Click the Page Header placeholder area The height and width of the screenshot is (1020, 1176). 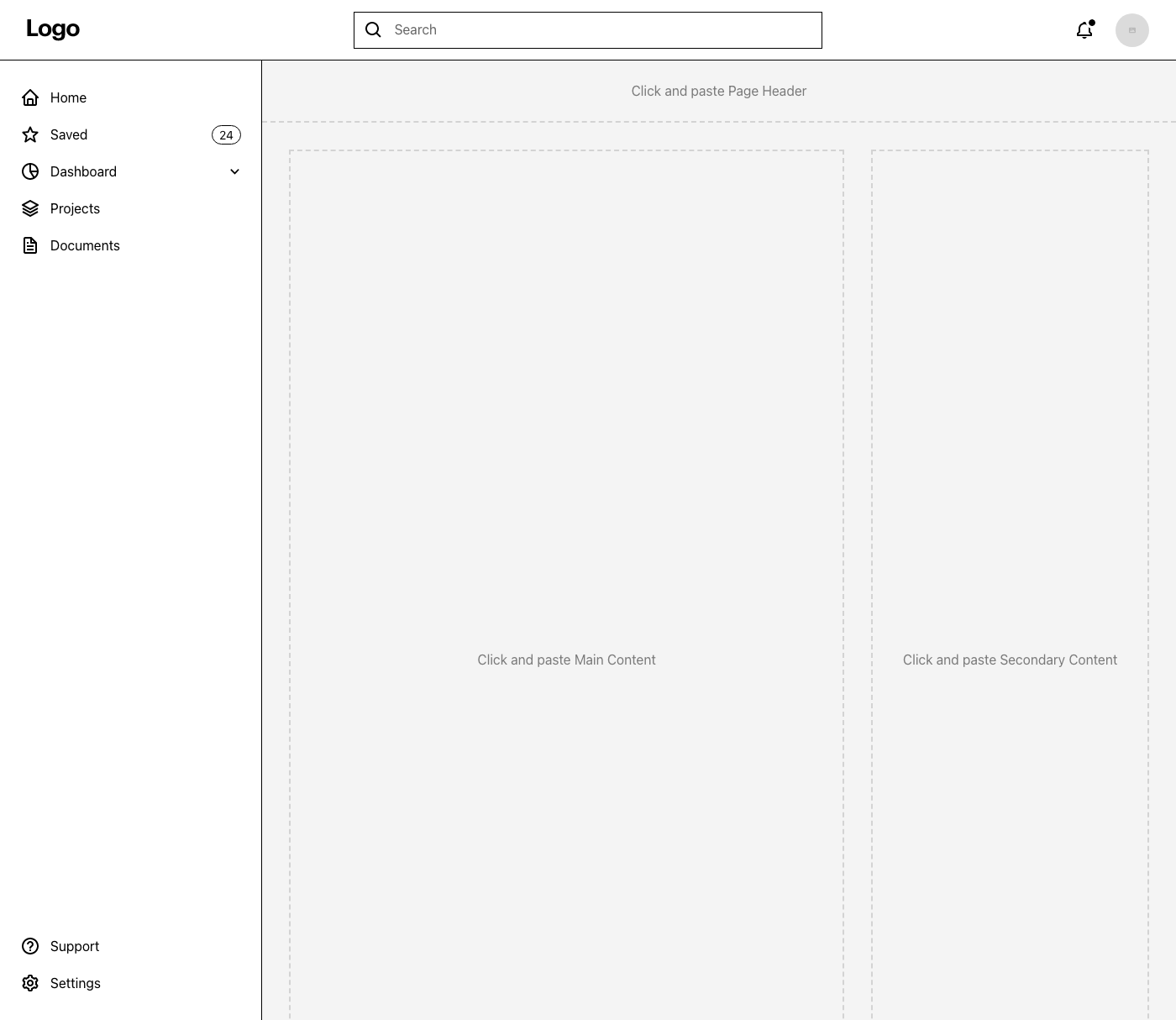point(719,91)
